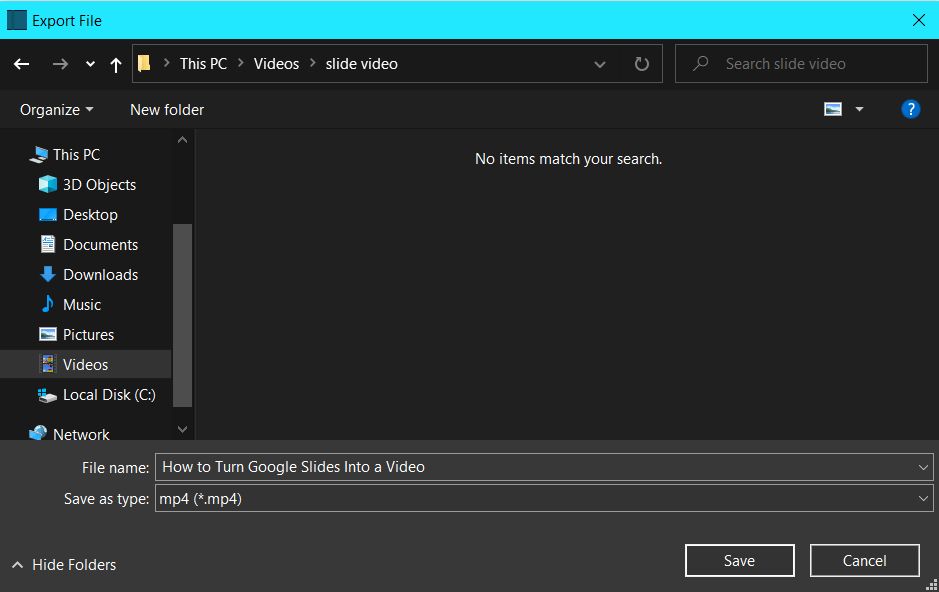
Task: Change the folder view layout
Action: click(x=833, y=109)
